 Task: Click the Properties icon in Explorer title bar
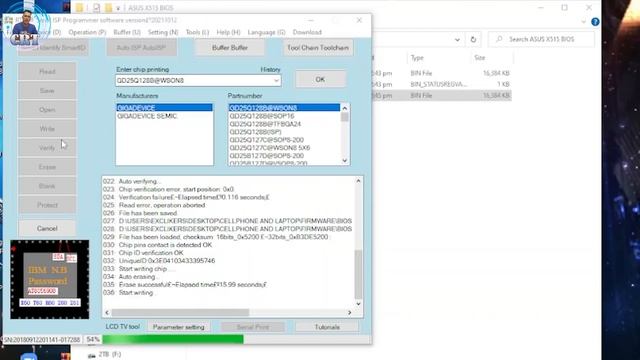[96, 8]
